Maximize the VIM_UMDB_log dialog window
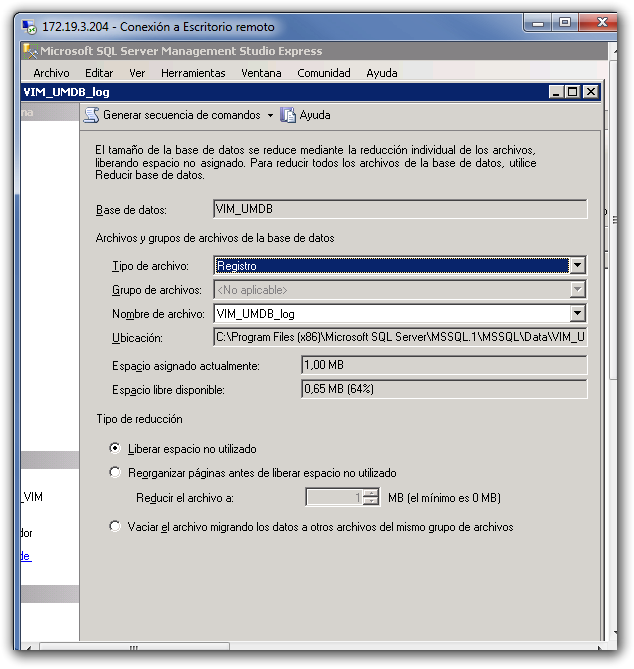Image resolution: width=634 pixels, height=669 pixels. [573, 92]
